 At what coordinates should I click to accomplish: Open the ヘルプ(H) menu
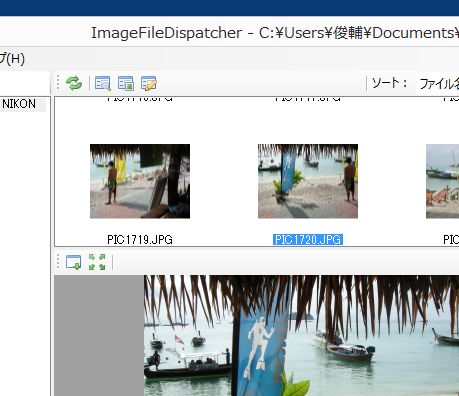pyautogui.click(x=12, y=59)
